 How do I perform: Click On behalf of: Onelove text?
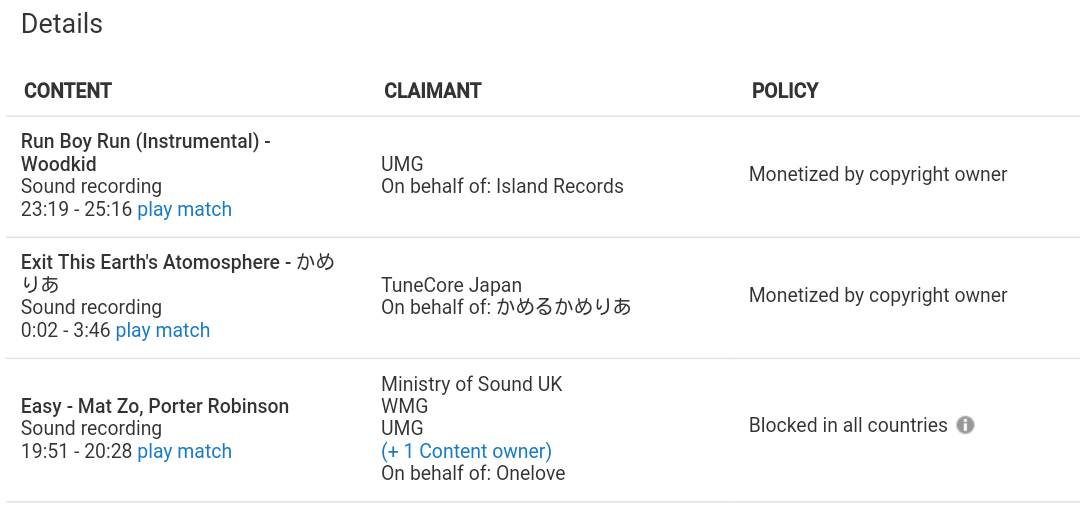(473, 474)
